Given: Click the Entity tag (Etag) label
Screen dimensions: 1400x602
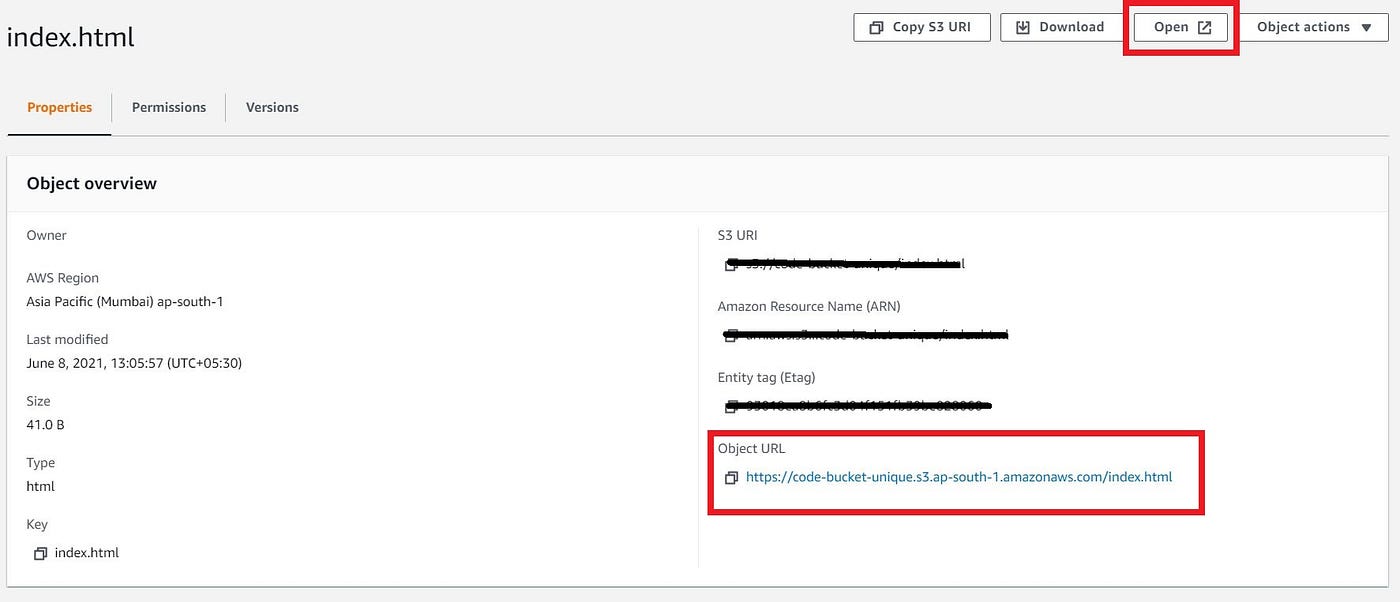Looking at the screenshot, I should 766,377.
